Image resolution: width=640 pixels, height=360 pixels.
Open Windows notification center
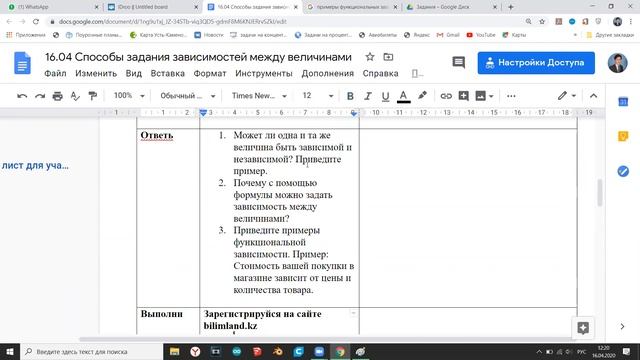point(627,351)
